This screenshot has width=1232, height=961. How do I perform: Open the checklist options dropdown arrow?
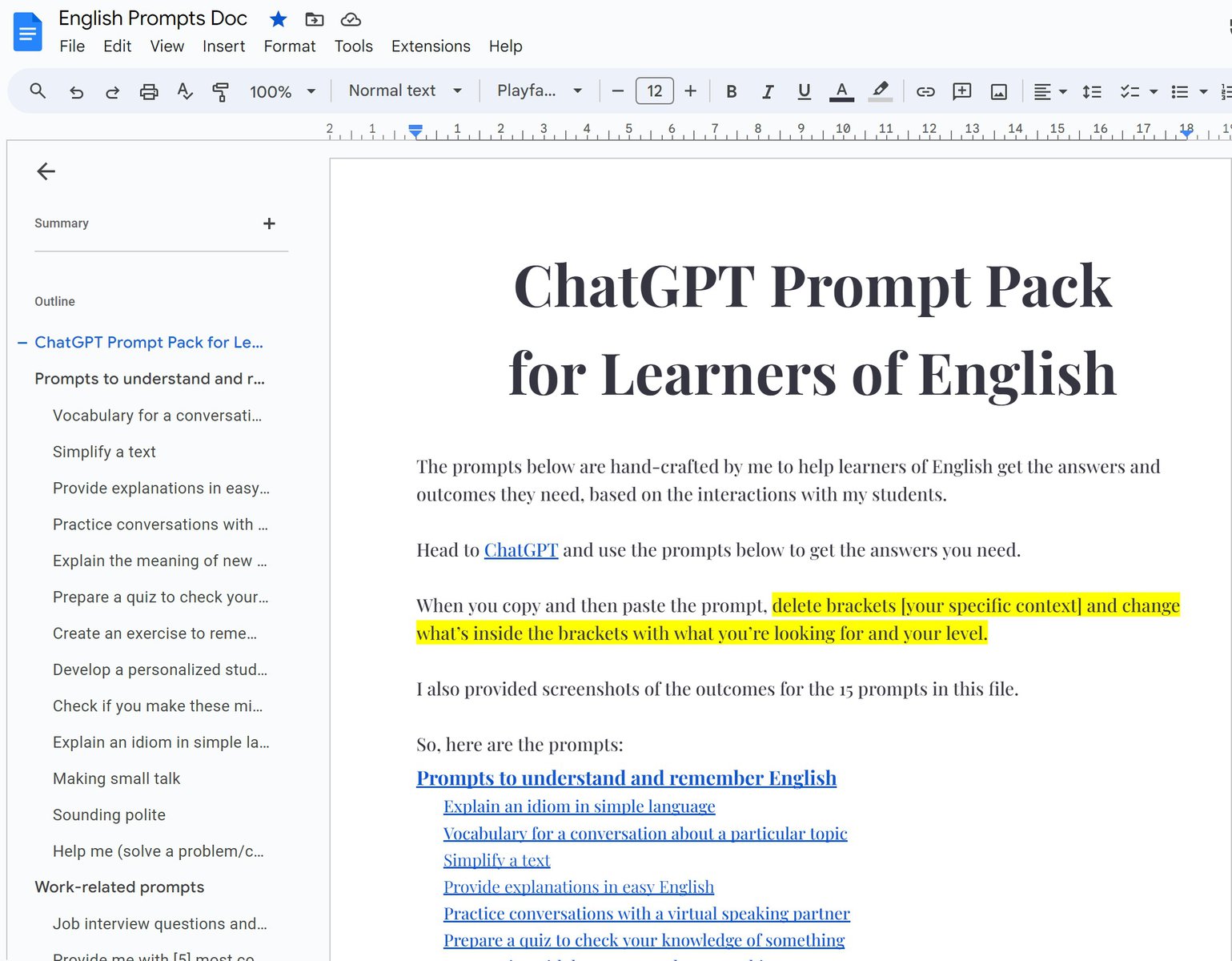(x=1154, y=91)
